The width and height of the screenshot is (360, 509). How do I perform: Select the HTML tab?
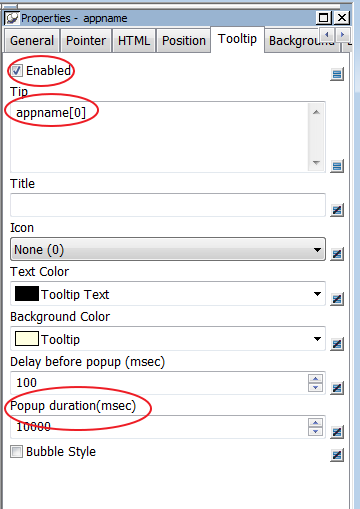click(134, 41)
